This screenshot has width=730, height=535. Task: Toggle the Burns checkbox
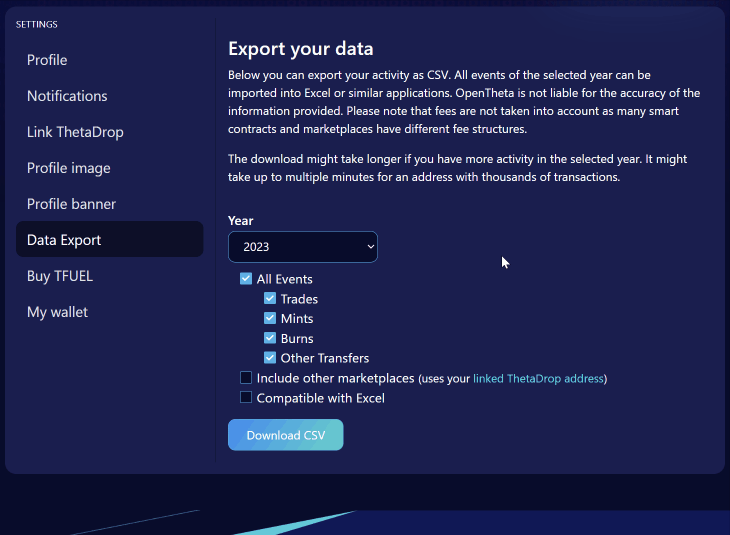click(270, 338)
